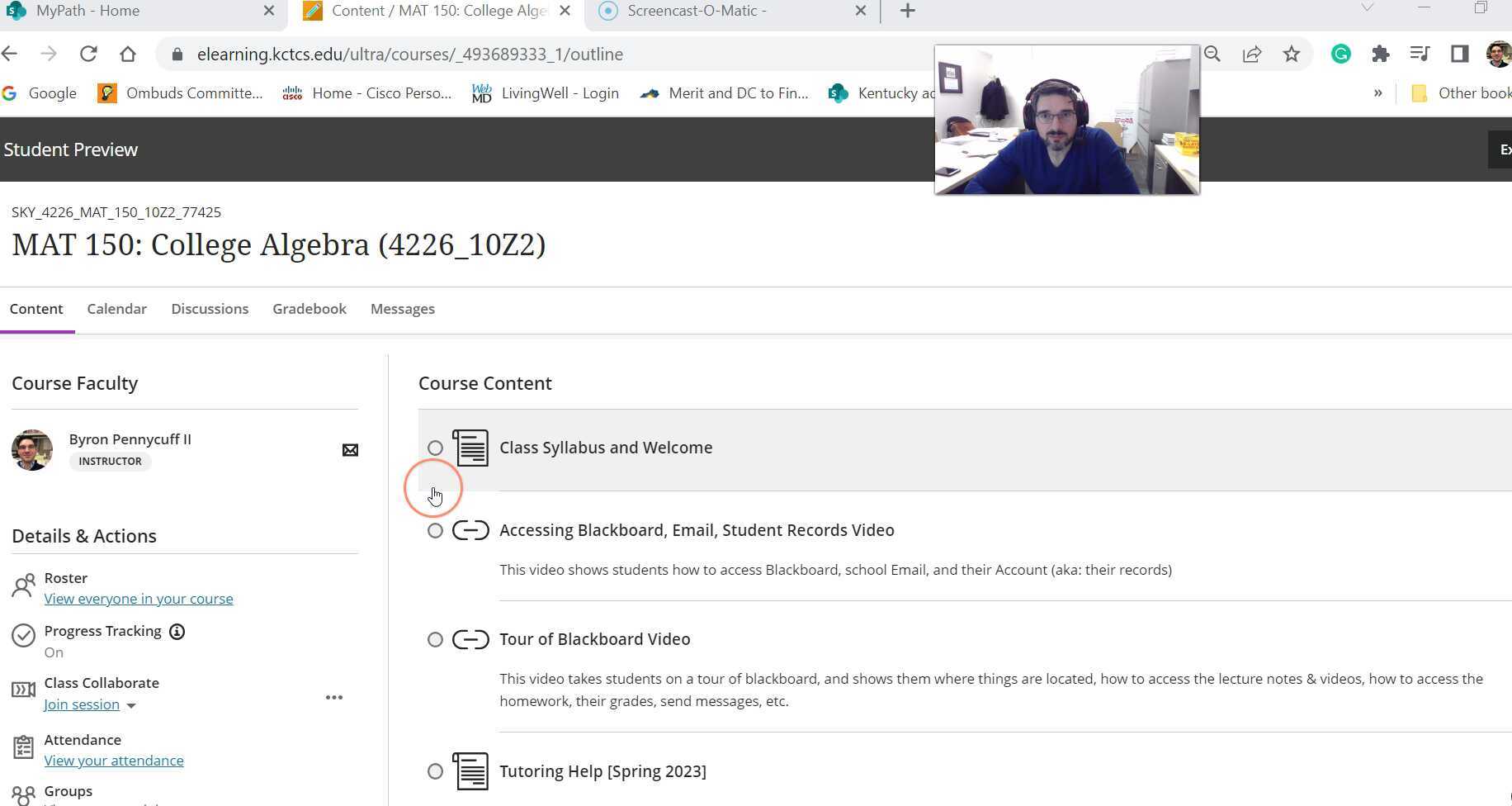
Task: Expand the Join session dropdown
Action: click(131, 705)
